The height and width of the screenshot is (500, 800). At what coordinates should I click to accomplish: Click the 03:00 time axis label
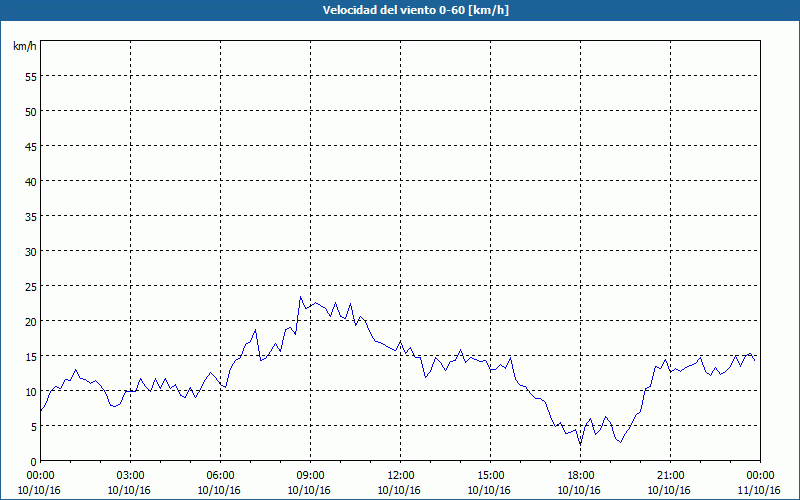point(130,475)
